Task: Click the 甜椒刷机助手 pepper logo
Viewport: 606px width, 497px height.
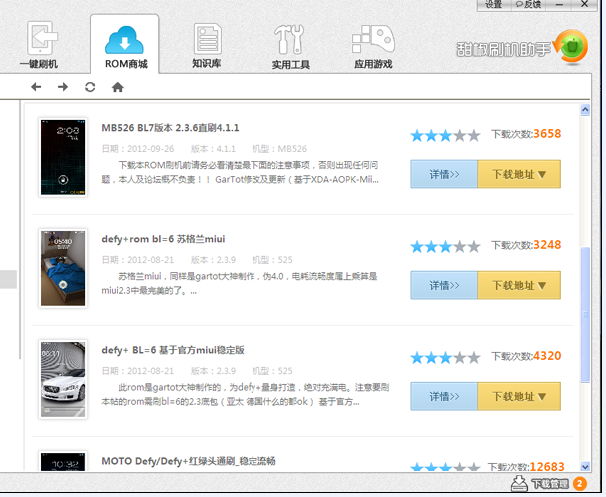Action: [573, 47]
